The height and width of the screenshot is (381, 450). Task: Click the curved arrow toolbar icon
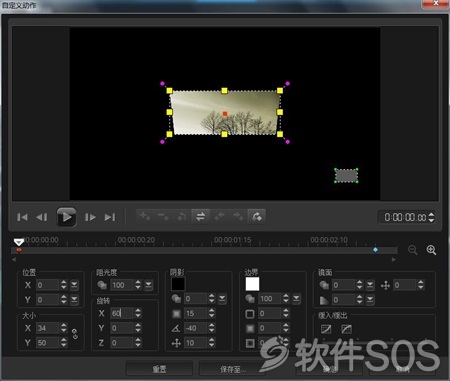click(x=256, y=217)
